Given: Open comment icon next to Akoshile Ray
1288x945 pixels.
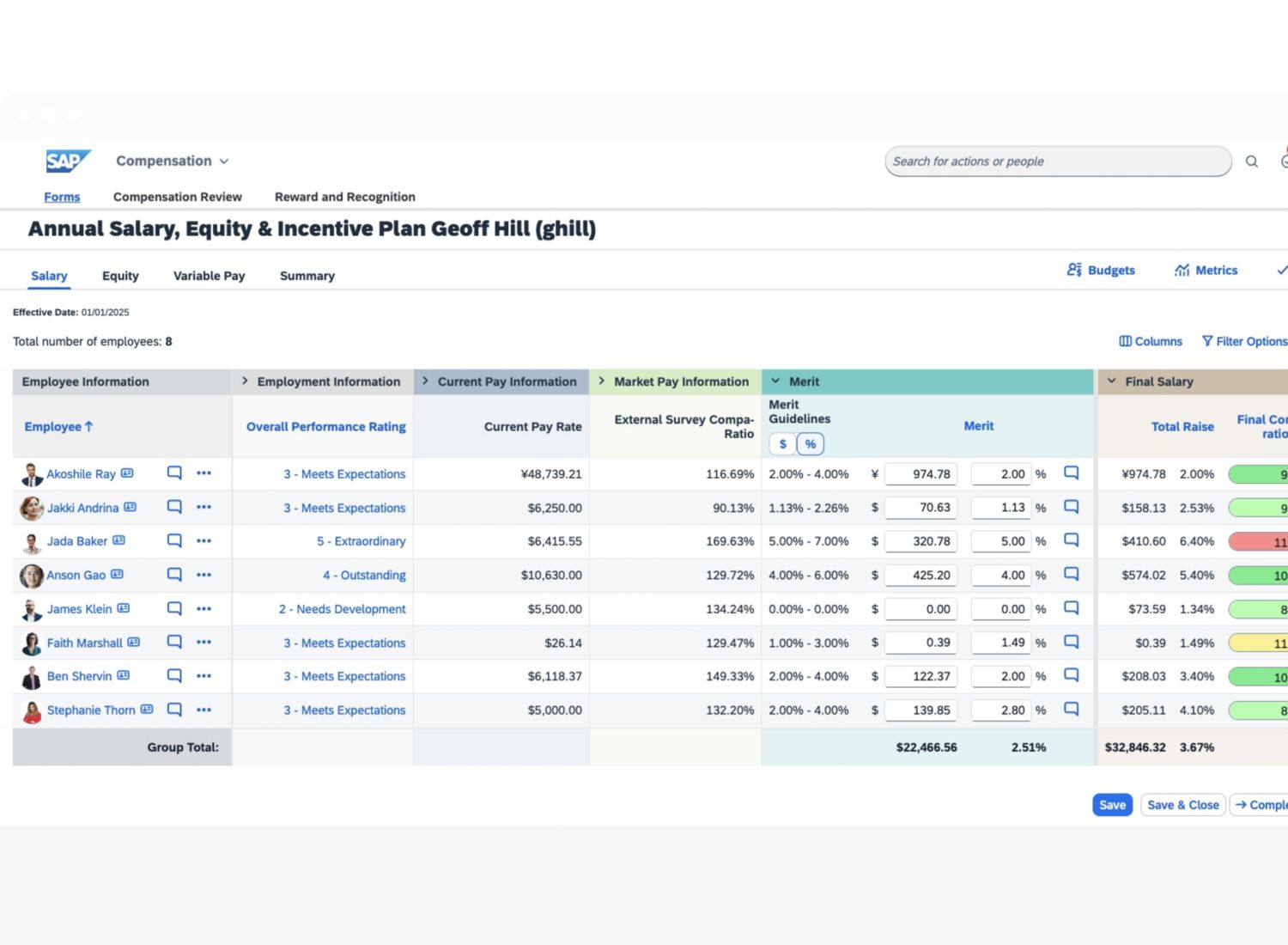Looking at the screenshot, I should (174, 473).
